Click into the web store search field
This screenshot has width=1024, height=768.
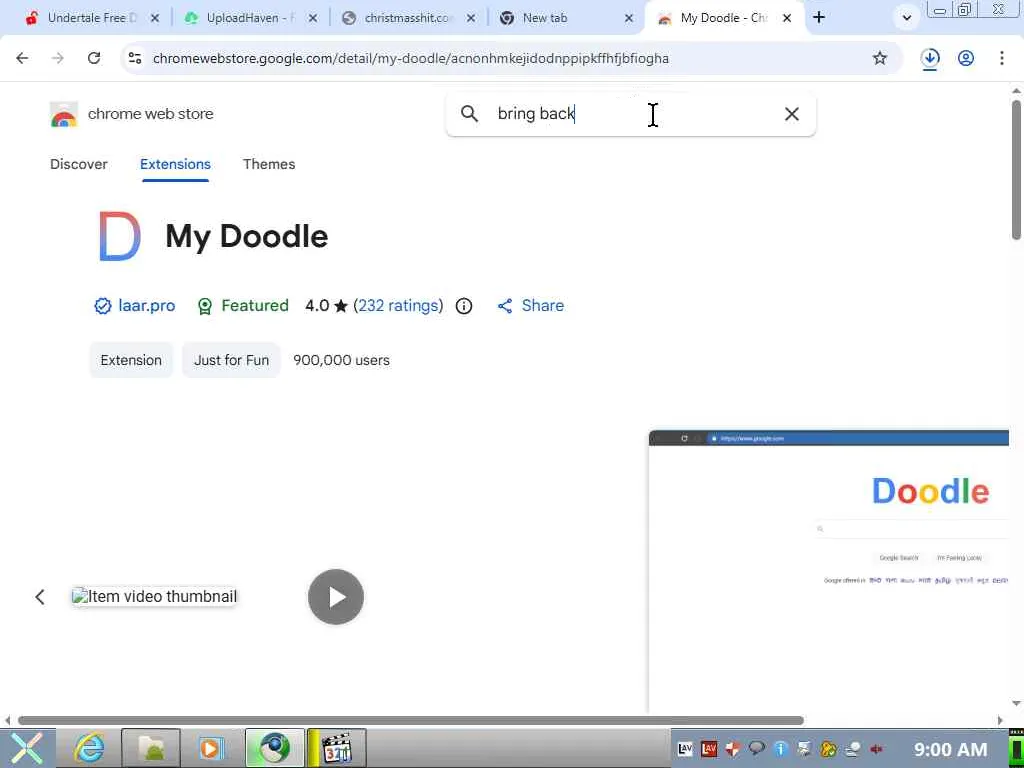coord(630,114)
